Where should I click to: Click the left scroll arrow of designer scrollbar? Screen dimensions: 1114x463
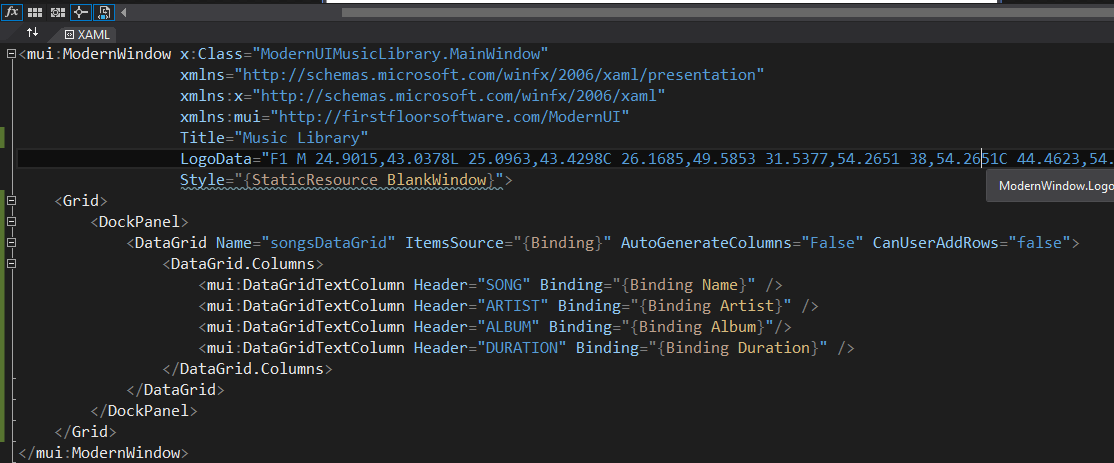(x=123, y=12)
